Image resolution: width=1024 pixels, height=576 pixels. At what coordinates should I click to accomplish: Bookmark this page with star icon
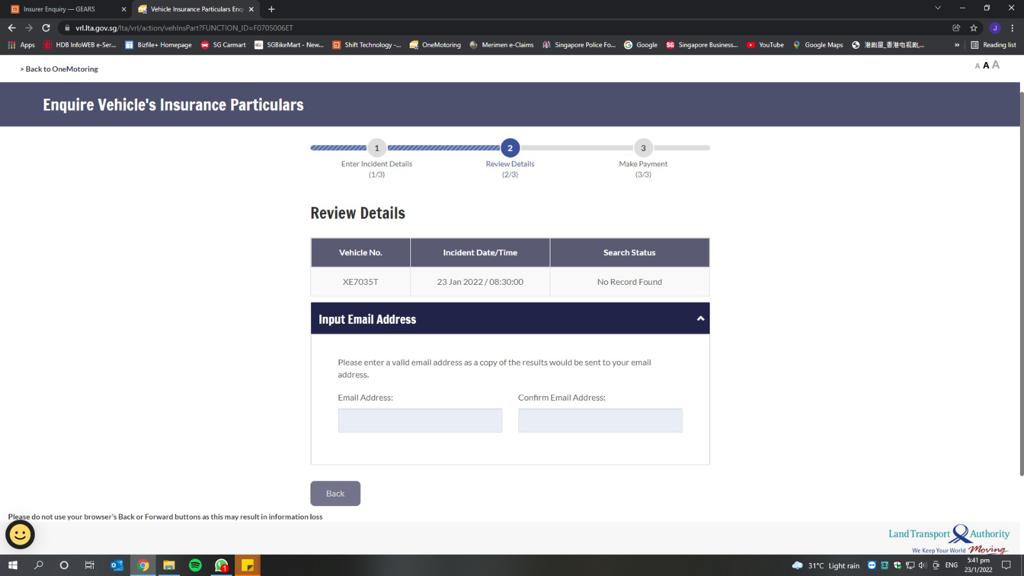pos(974,28)
